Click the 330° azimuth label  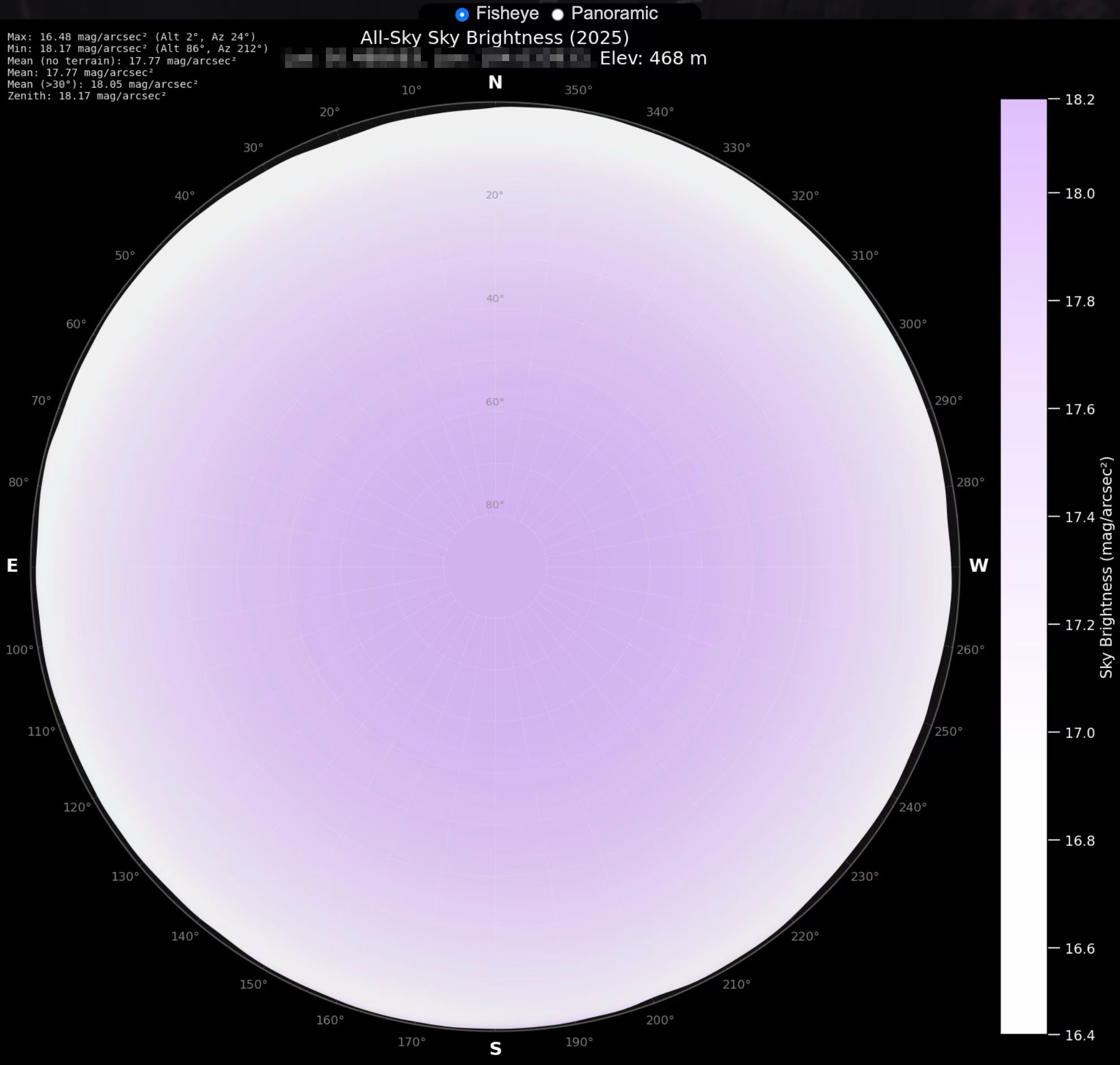click(x=736, y=148)
